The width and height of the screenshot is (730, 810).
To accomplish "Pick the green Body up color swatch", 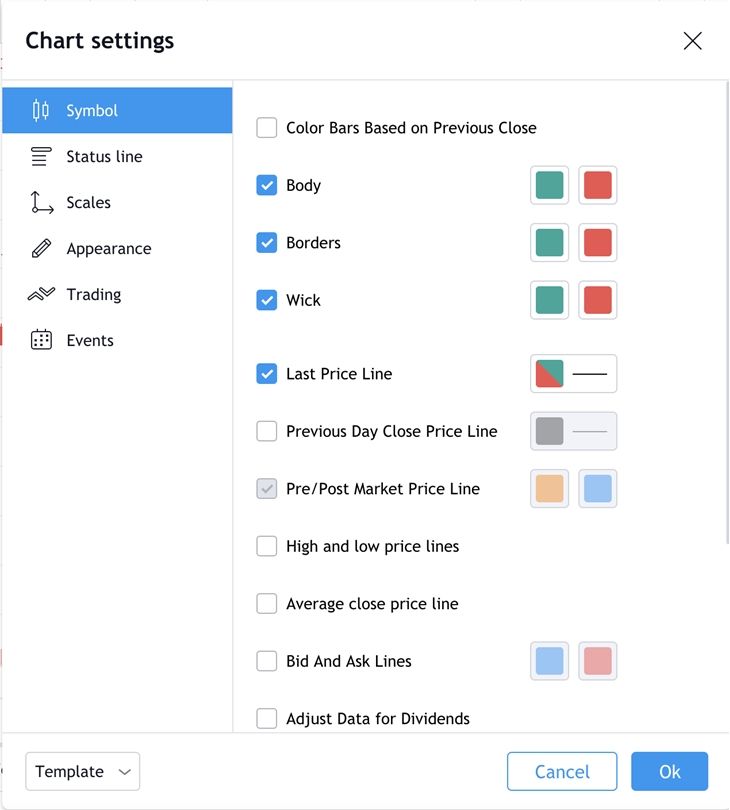I will 549,185.
